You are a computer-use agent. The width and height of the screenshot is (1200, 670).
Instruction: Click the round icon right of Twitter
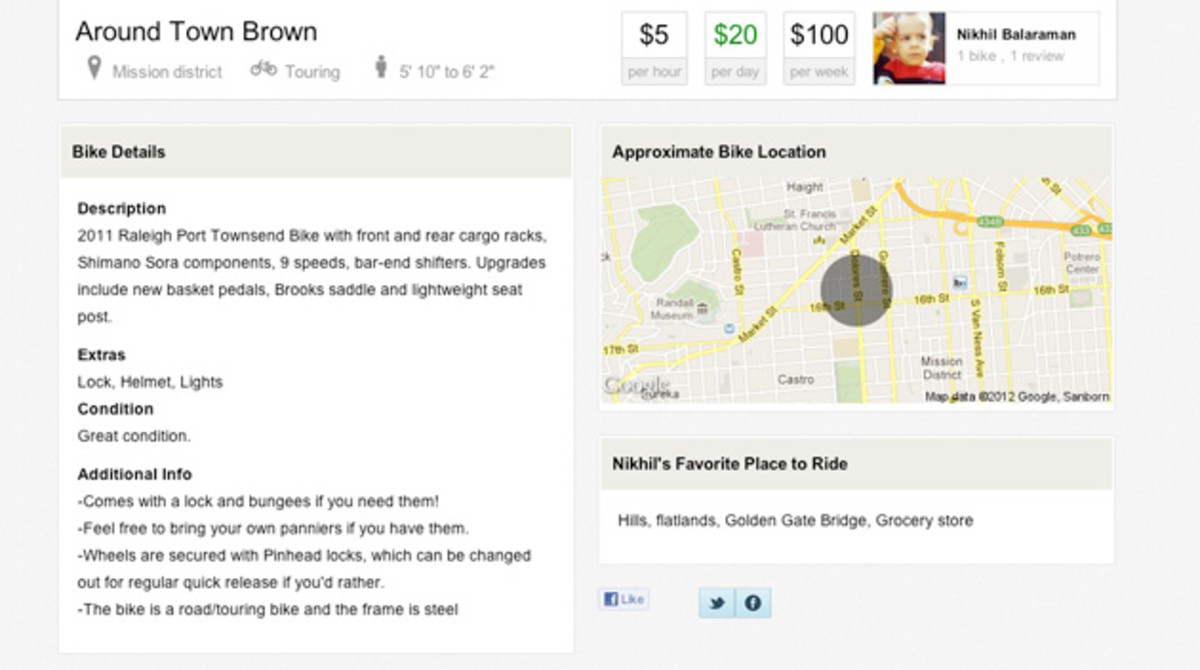pos(753,603)
